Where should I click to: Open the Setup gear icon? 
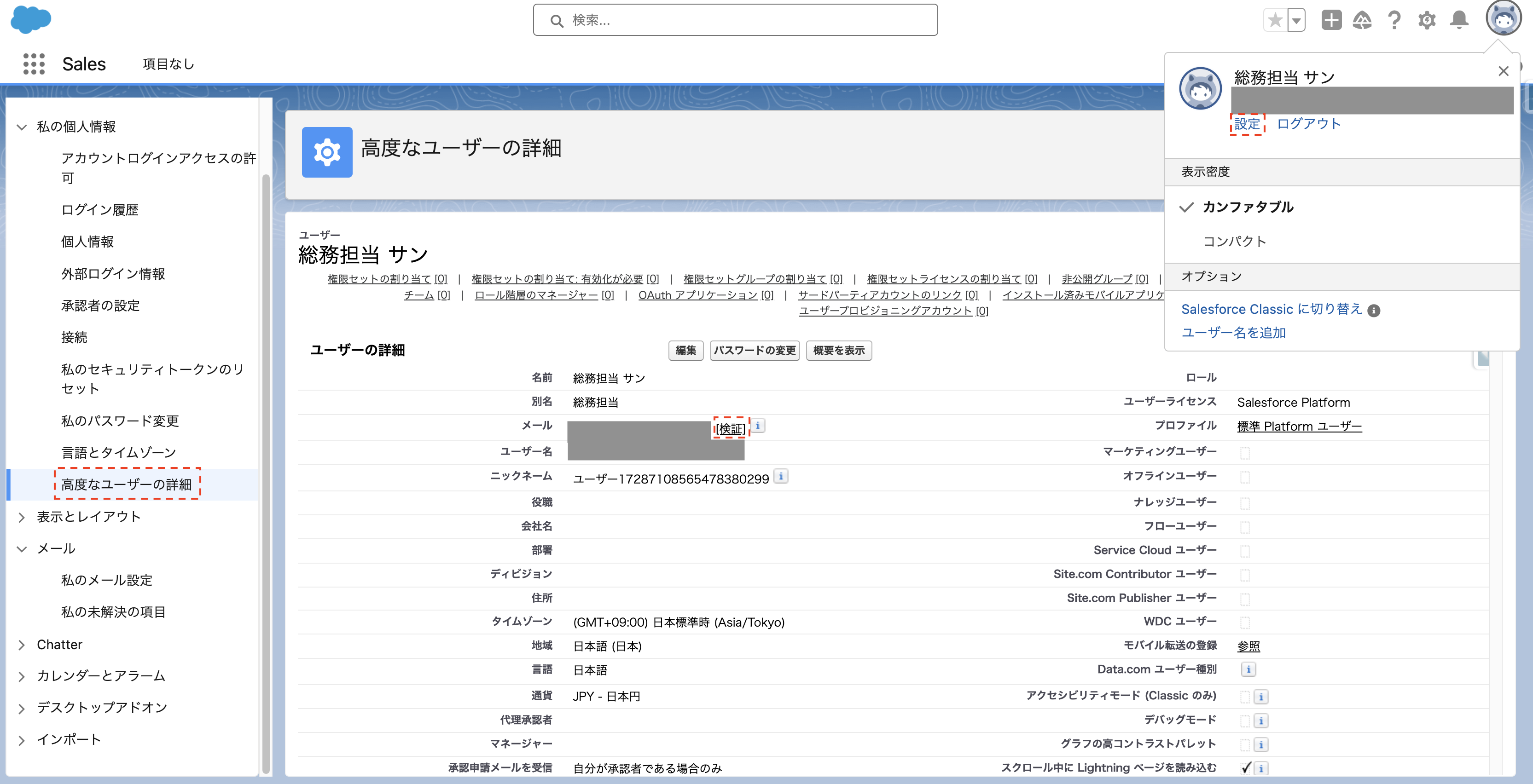(1427, 20)
